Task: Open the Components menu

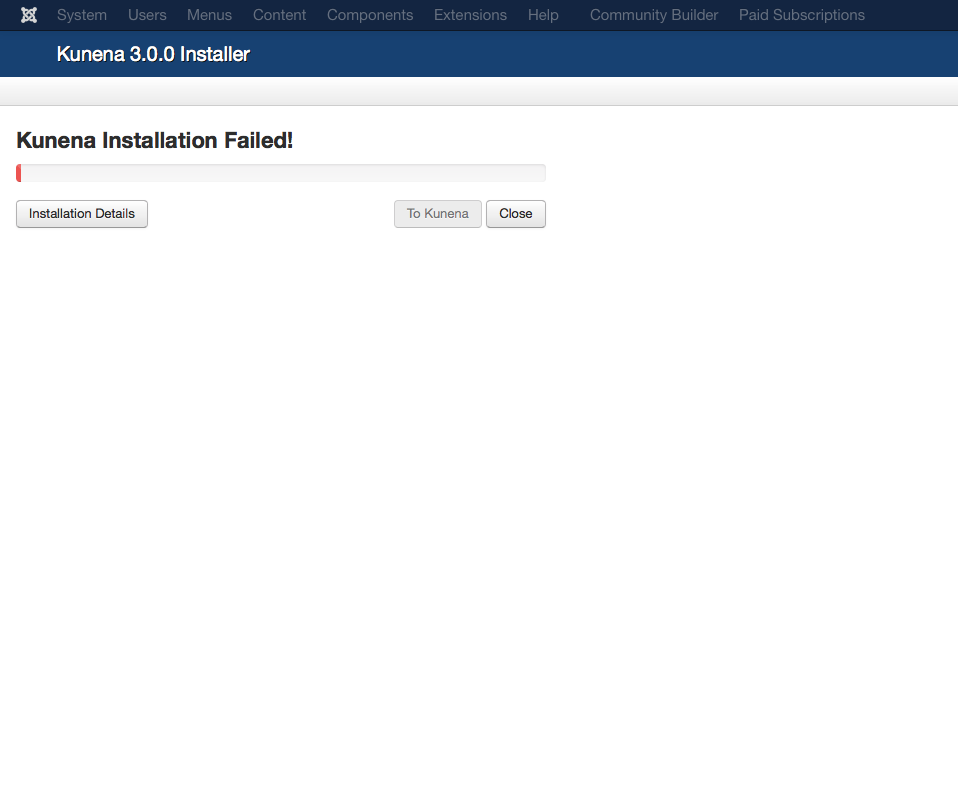Action: click(370, 15)
